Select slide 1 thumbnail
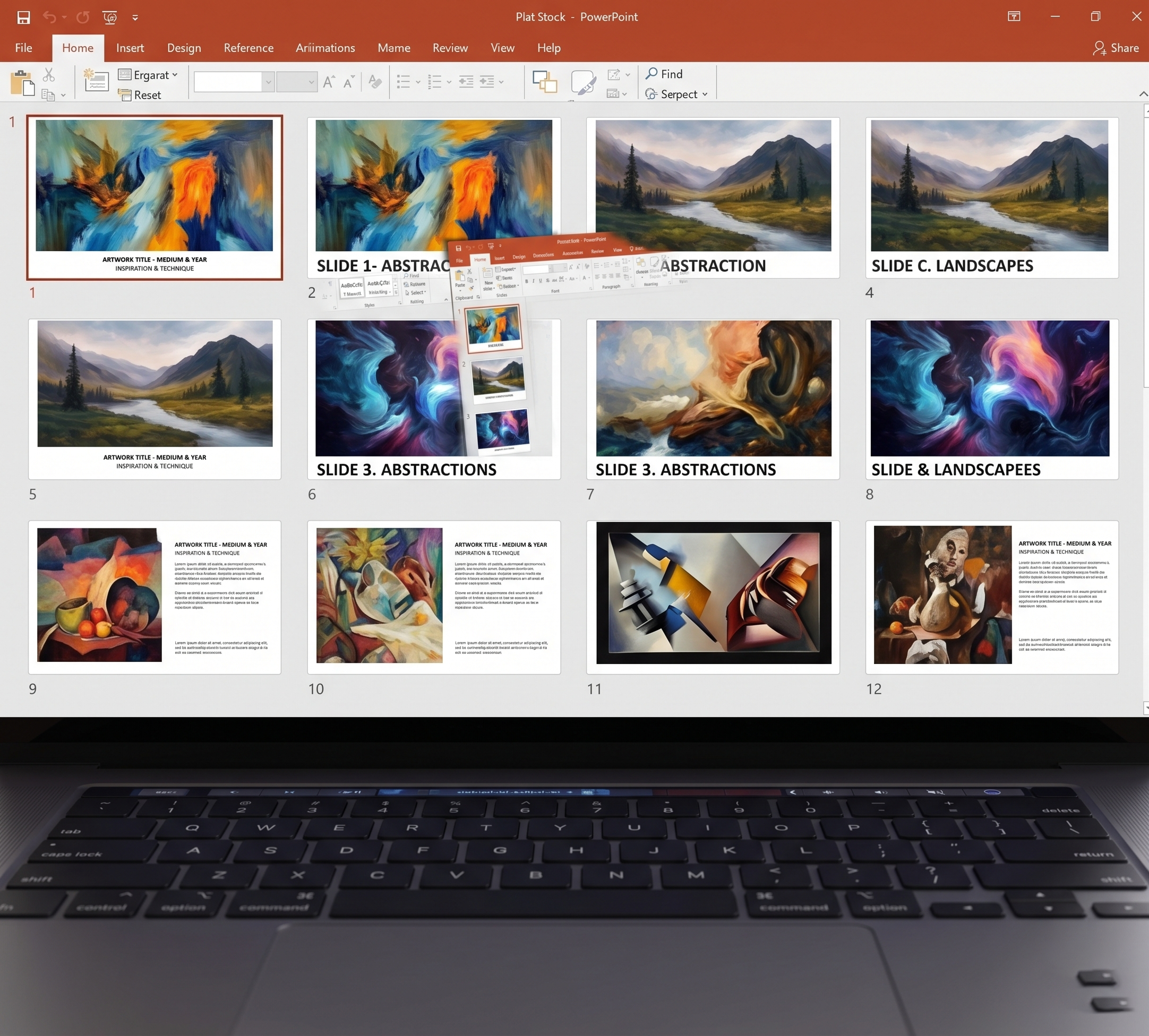The height and width of the screenshot is (1036, 1149). point(155,197)
